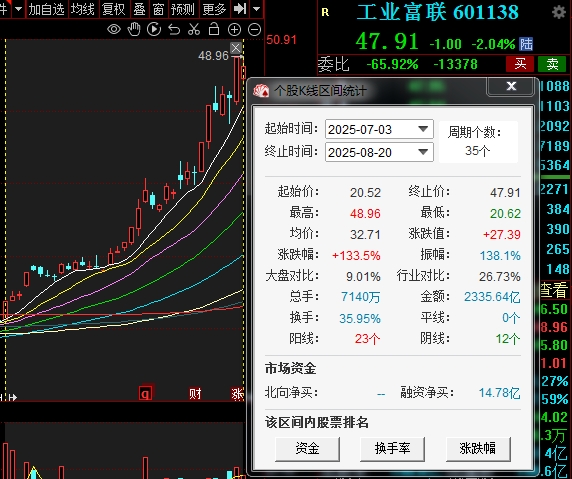Click the play replay icon
The width and height of the screenshot is (572, 479).
tap(154, 29)
